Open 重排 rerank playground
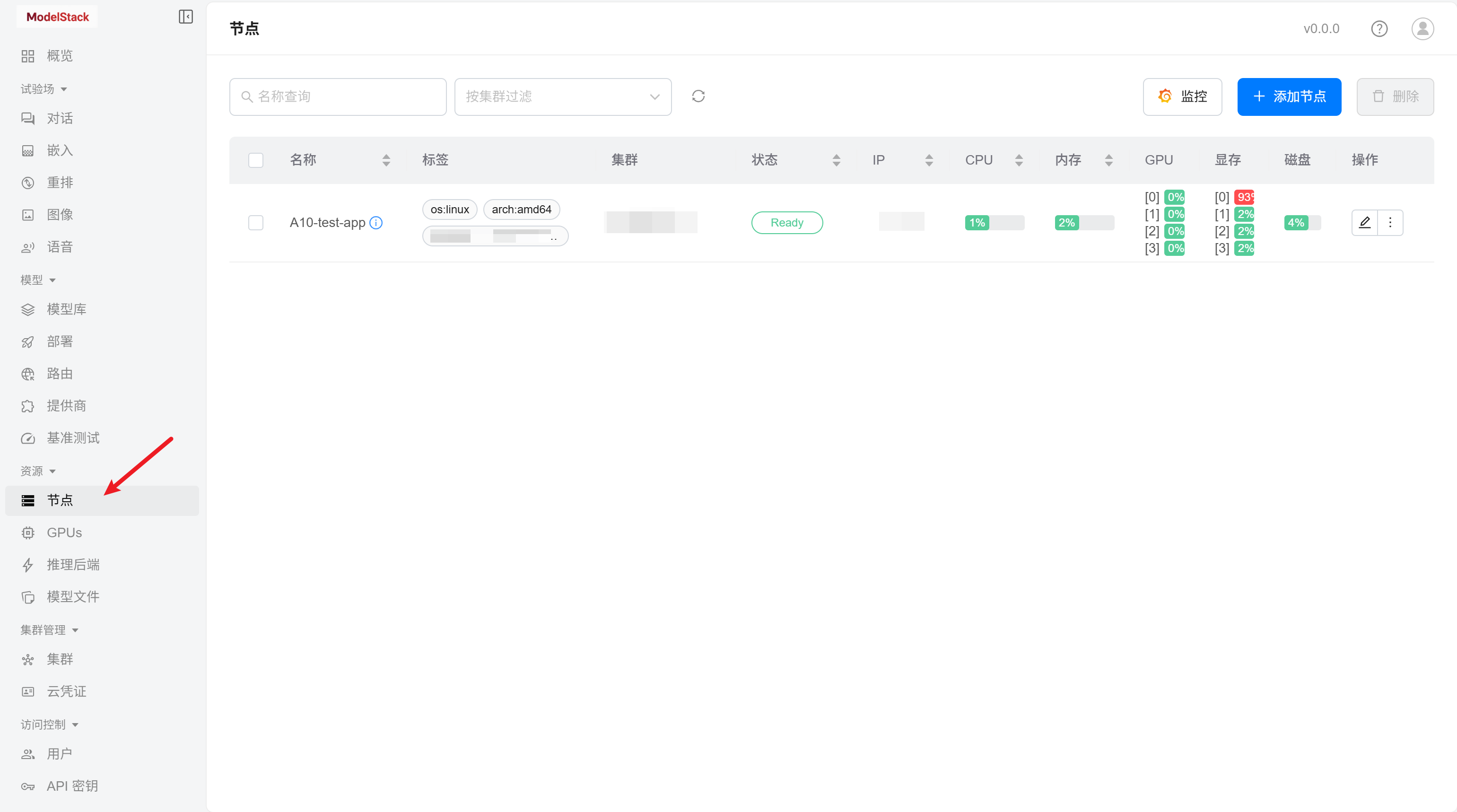This screenshot has width=1457, height=812. pyautogui.click(x=102, y=183)
